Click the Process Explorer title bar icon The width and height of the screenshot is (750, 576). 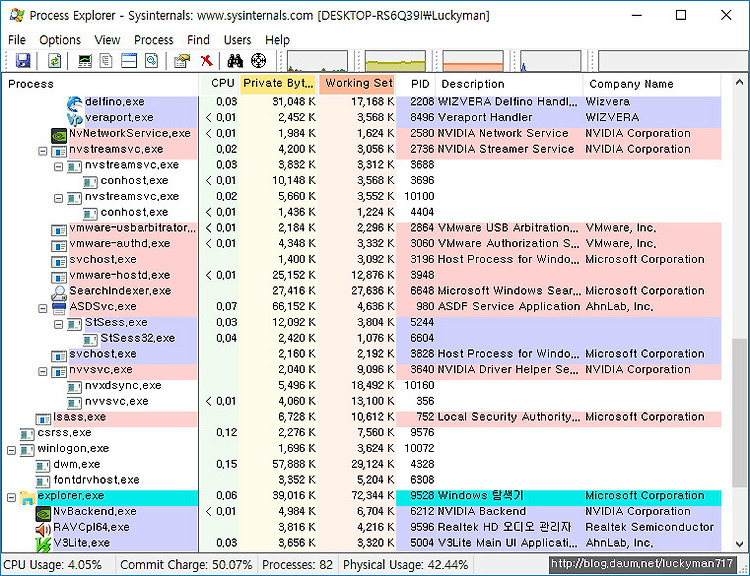point(17,15)
